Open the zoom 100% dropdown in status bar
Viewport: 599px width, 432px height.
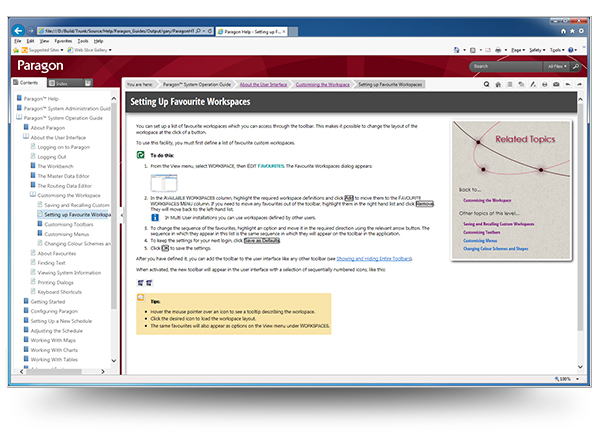(x=577, y=379)
